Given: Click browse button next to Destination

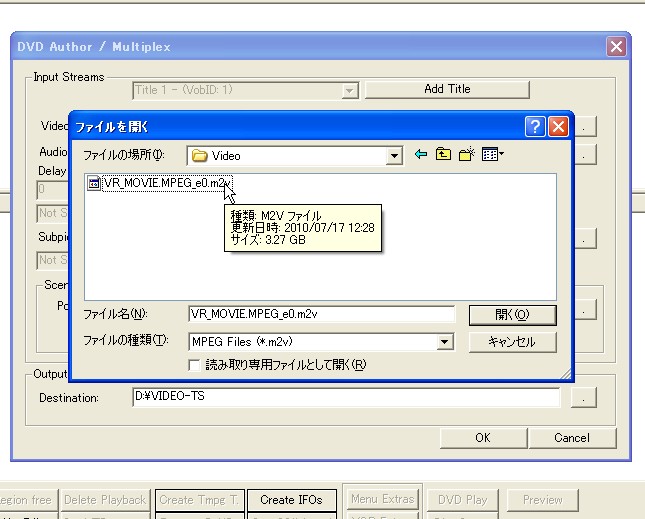Looking at the screenshot, I should click(583, 398).
